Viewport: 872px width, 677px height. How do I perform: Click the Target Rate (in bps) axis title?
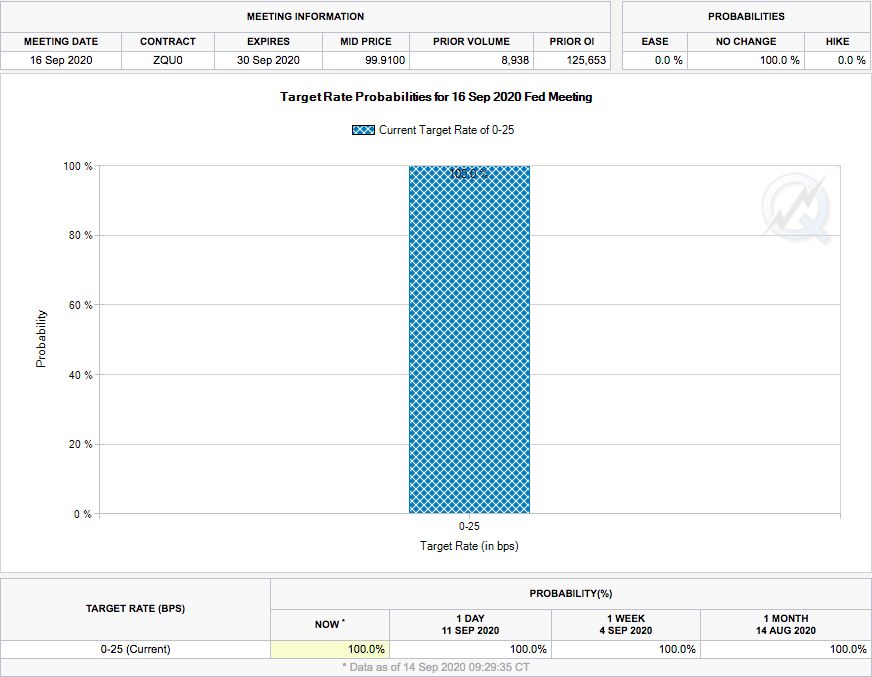[x=469, y=546]
